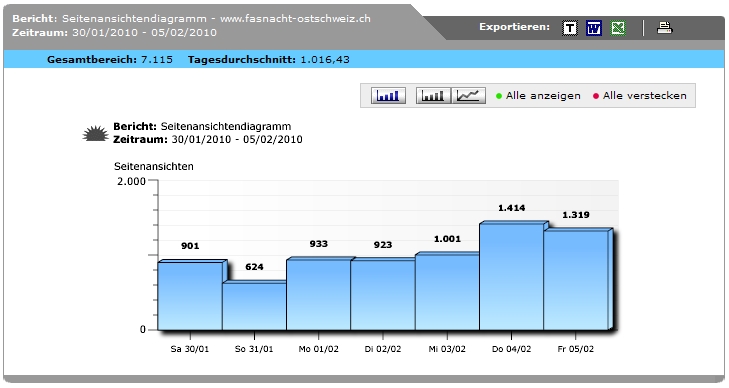Click the green Alle anzeigen dot
The height and width of the screenshot is (388, 729).
pos(499,96)
